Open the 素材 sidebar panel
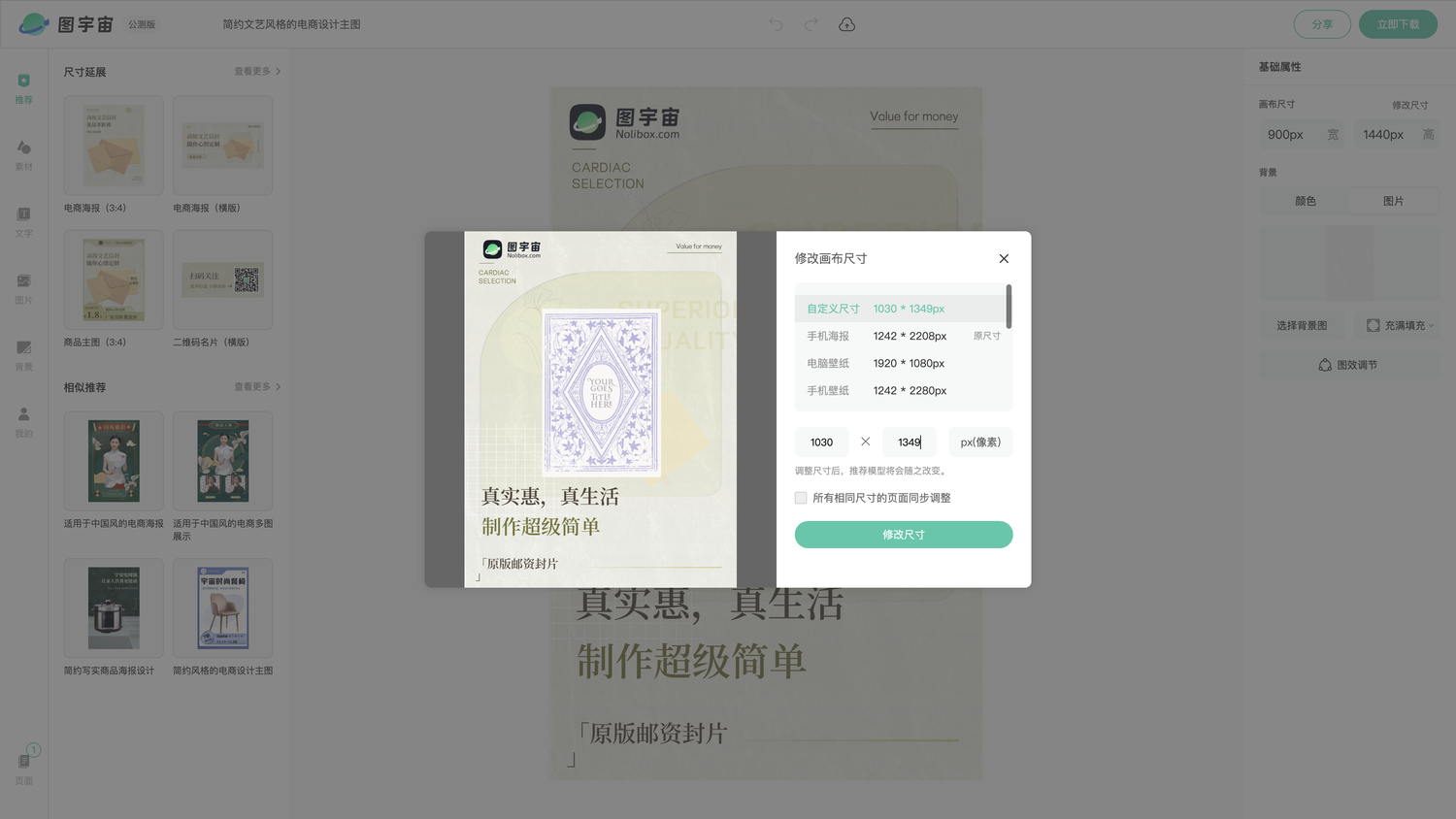This screenshot has width=1456, height=819. (x=24, y=155)
